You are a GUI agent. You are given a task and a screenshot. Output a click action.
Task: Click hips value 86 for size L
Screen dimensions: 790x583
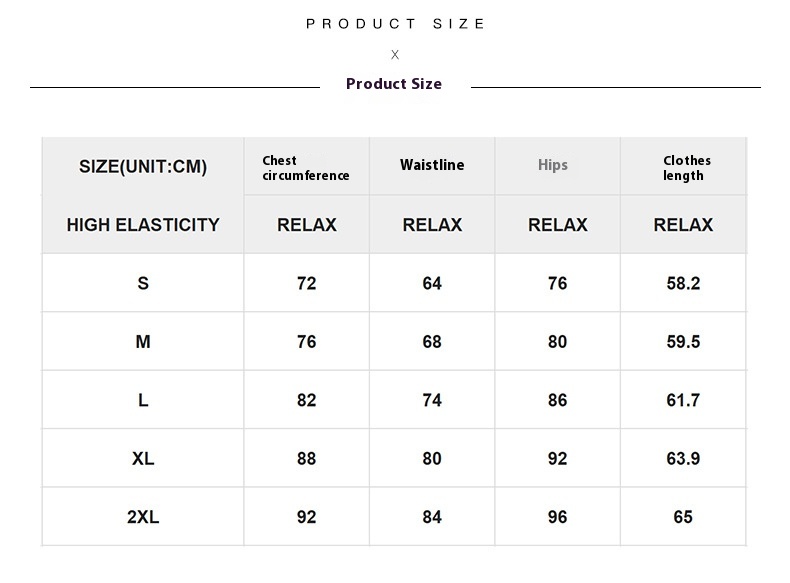tap(558, 400)
